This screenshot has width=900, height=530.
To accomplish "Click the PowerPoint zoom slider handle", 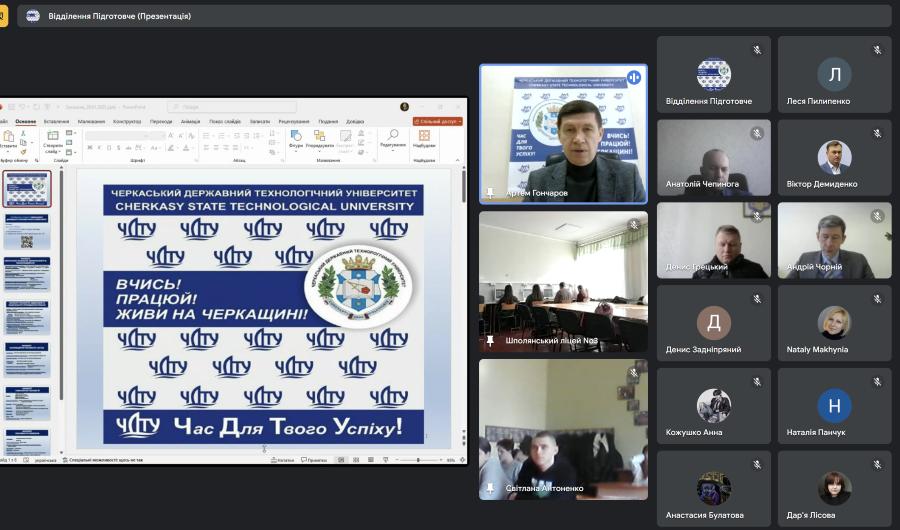I will pos(418,460).
